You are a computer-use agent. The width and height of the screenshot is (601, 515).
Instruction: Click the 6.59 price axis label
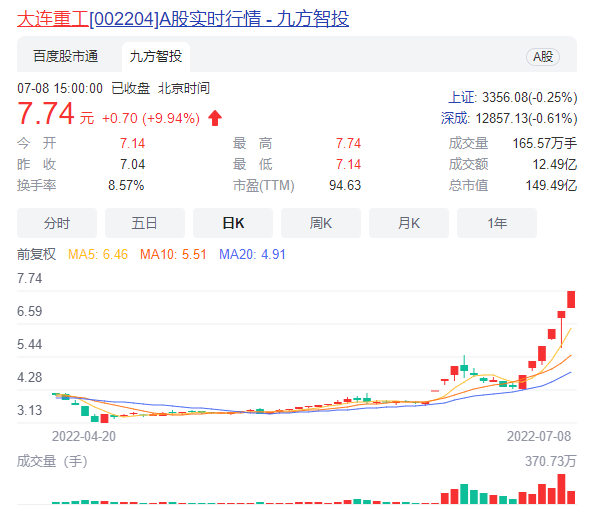tap(30, 311)
